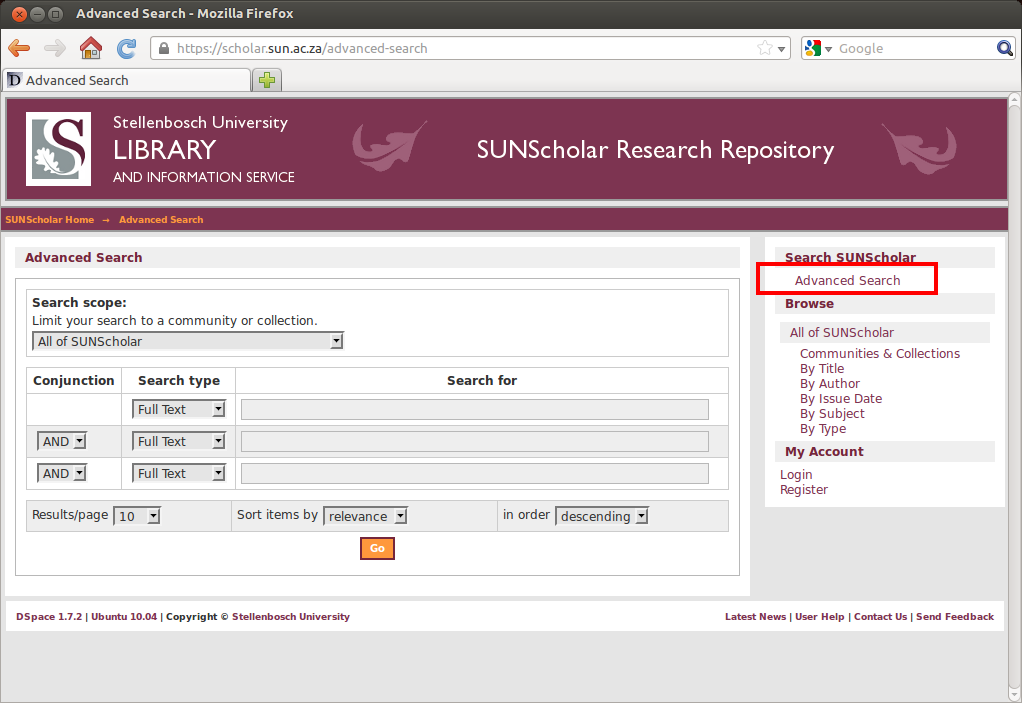
Task: Click the second Search for text field
Action: [x=474, y=441]
